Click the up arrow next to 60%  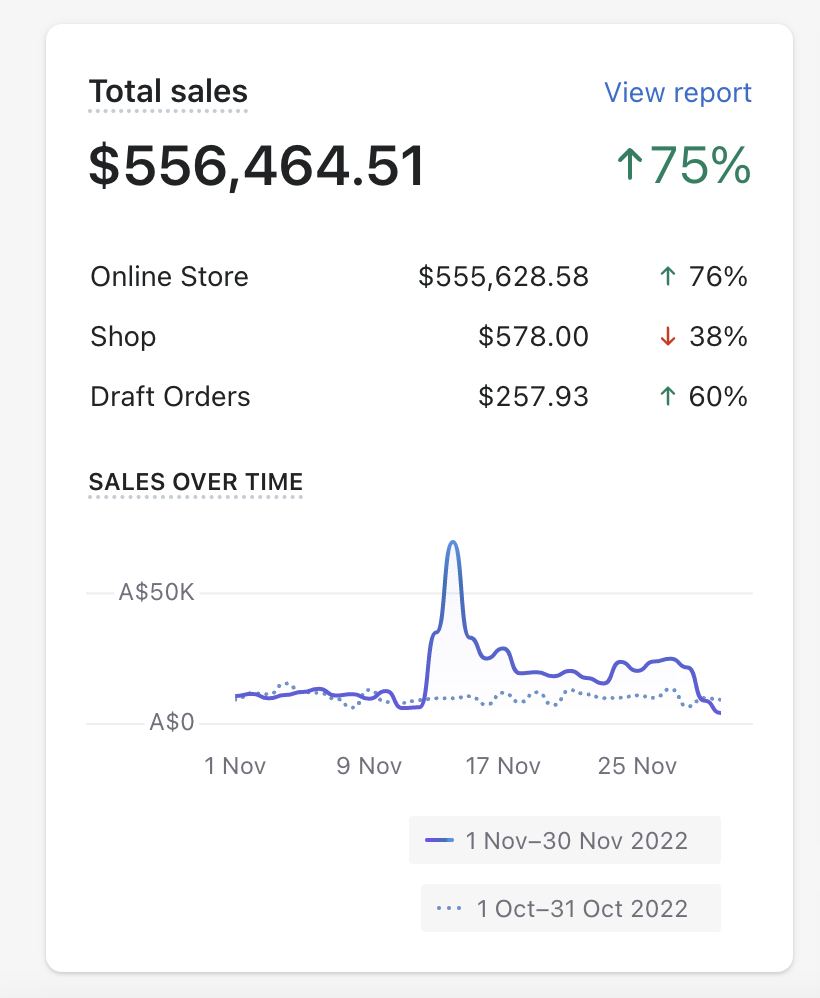click(x=667, y=397)
